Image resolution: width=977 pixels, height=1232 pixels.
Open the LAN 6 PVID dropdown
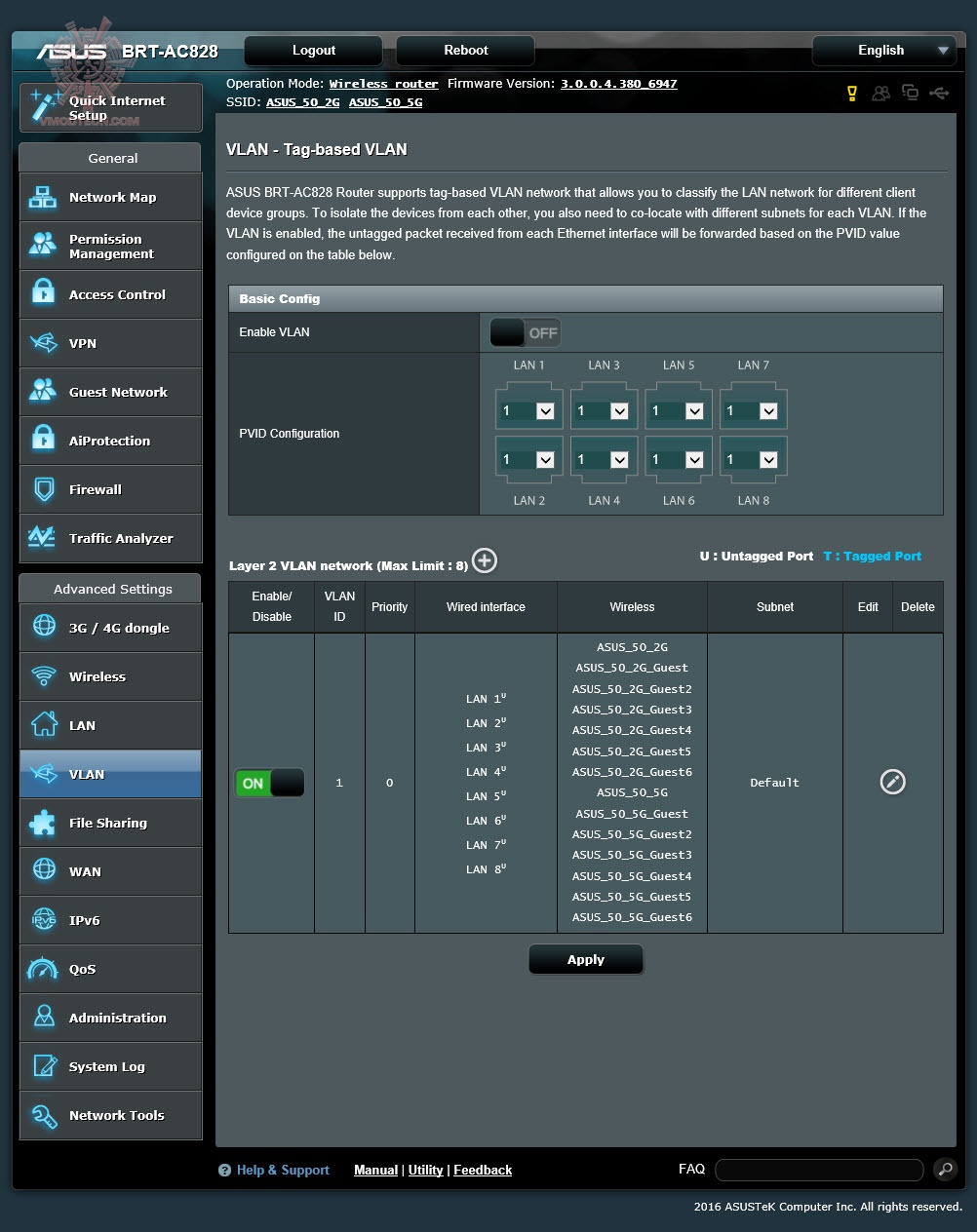tap(678, 459)
